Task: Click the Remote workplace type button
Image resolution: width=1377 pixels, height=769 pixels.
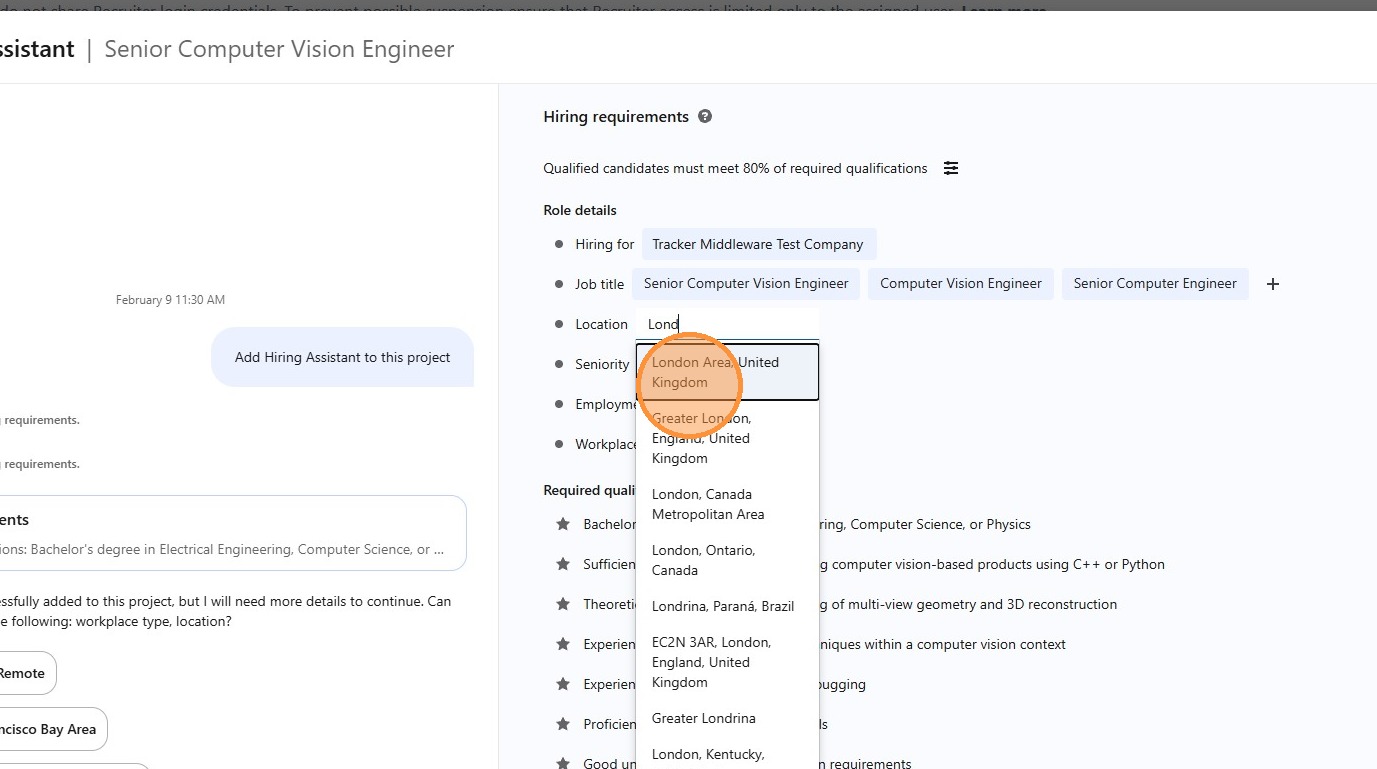Action: (x=22, y=673)
